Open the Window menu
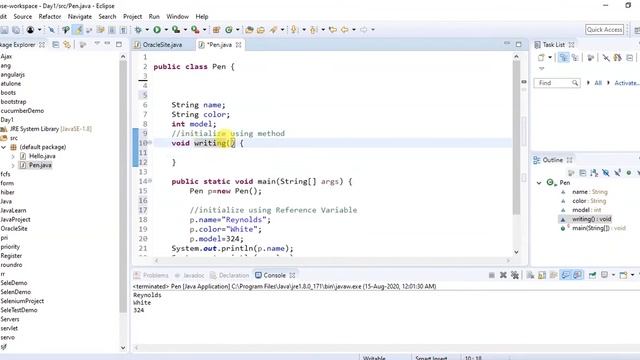Viewport: 640px width, 360px height. 178,17
